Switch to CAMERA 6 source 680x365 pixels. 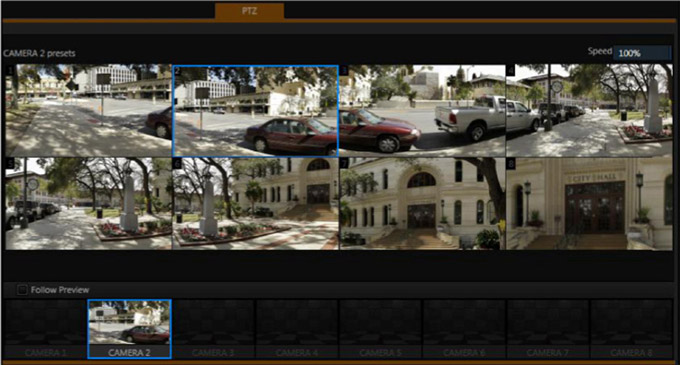[464, 329]
